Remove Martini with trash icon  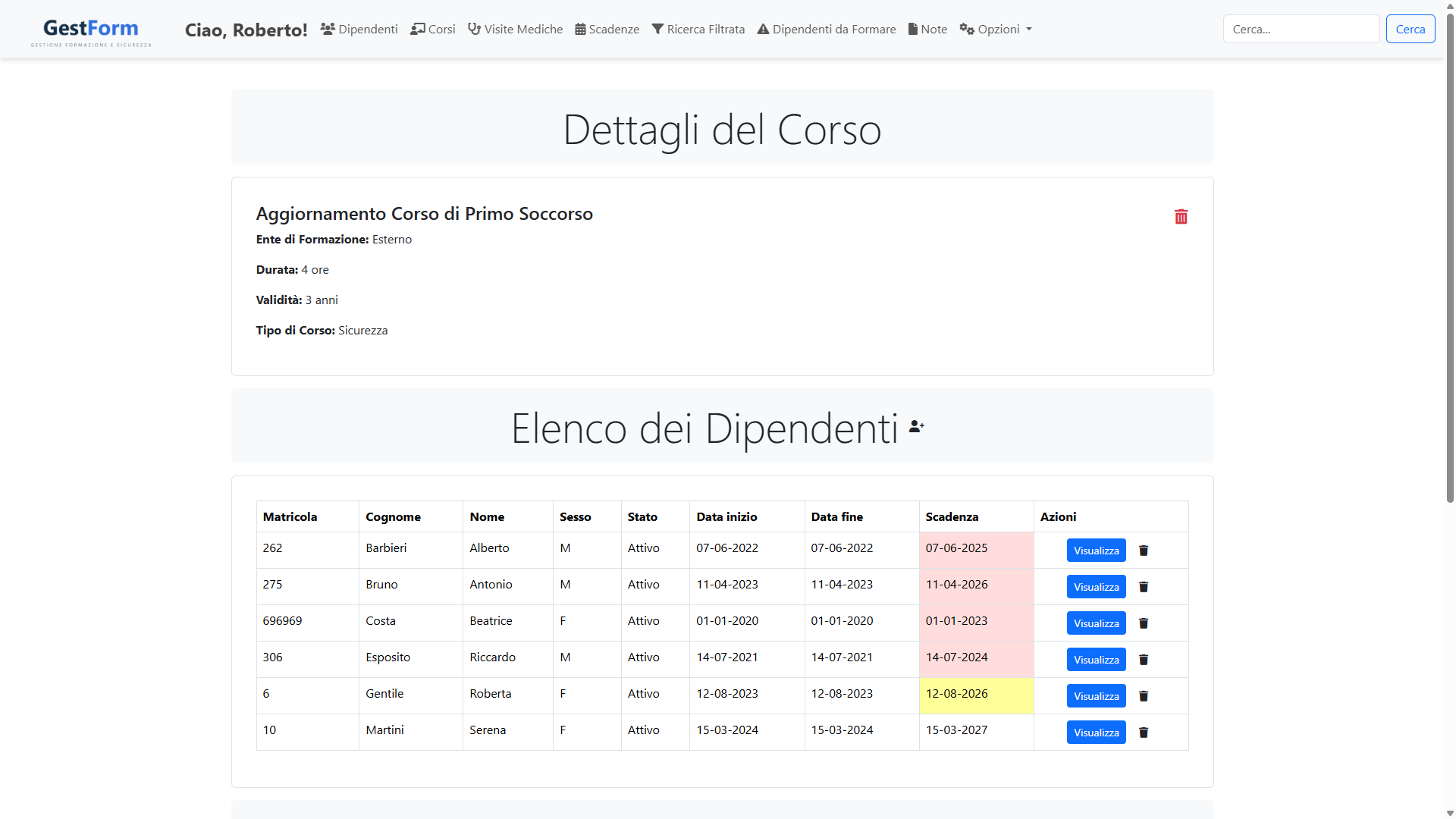pos(1144,733)
